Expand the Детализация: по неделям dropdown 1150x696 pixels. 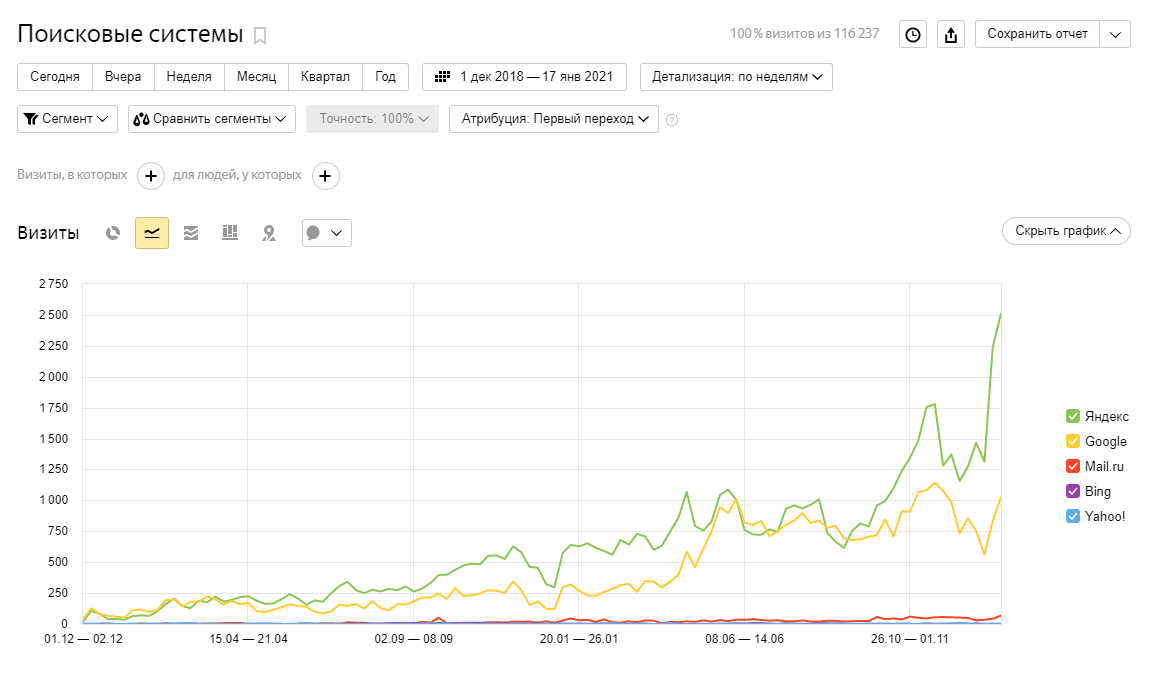736,77
